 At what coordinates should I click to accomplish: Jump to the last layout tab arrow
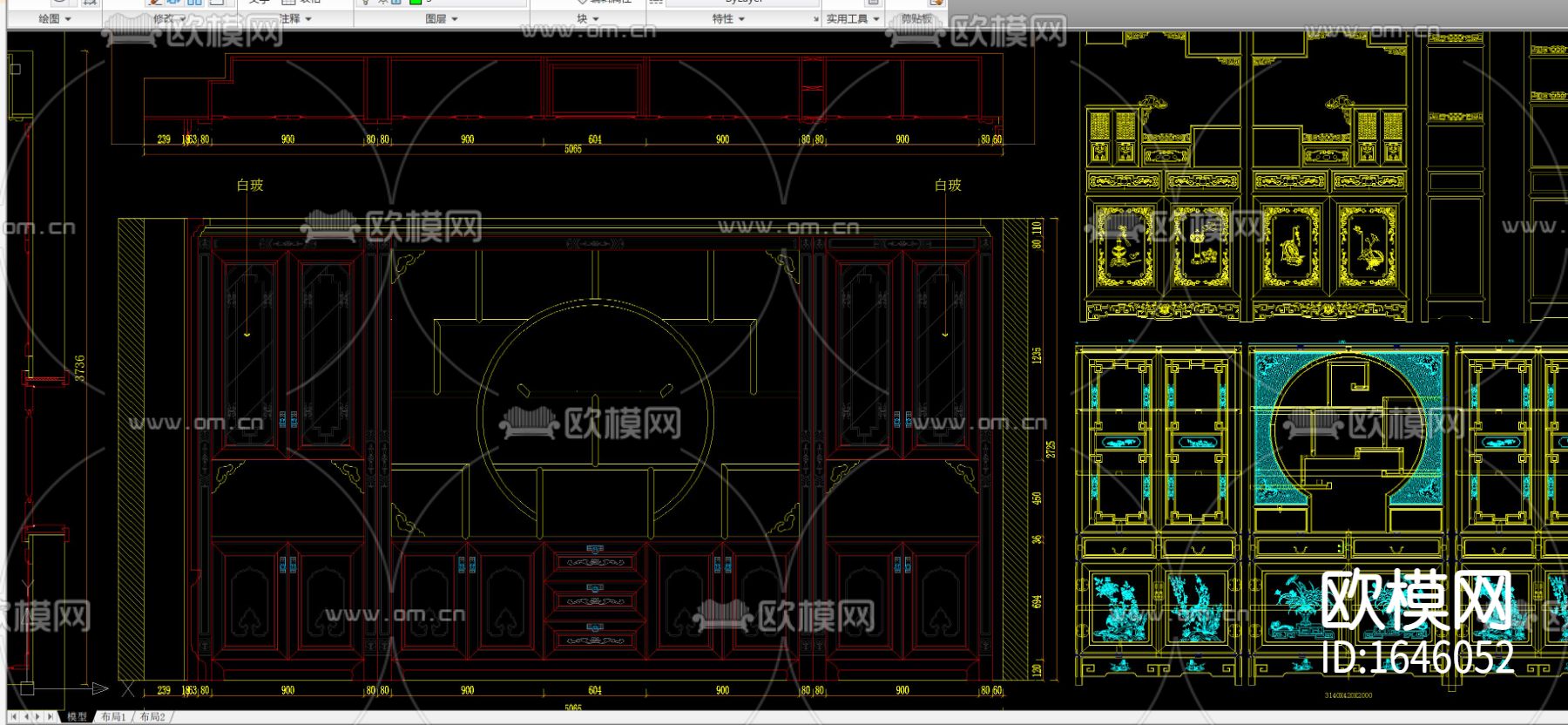coord(50,717)
